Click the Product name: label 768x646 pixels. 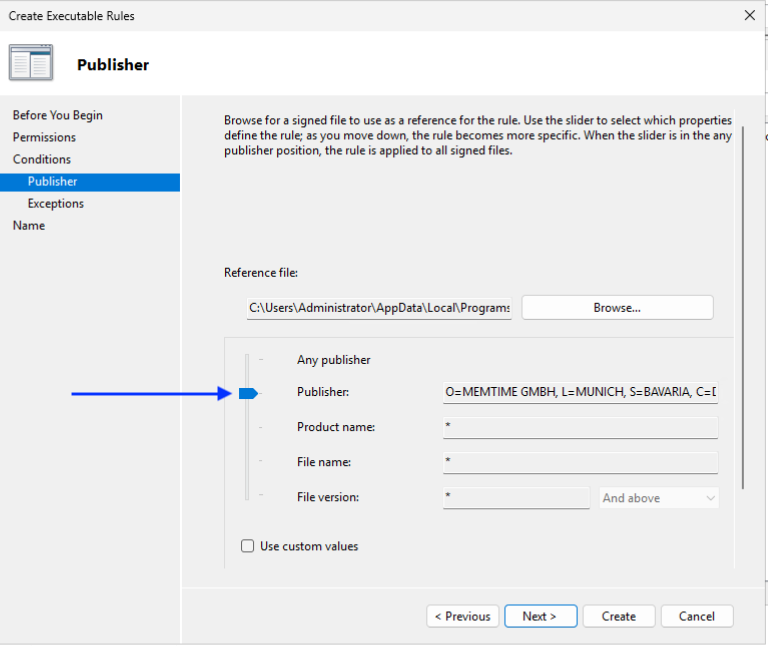pos(336,427)
